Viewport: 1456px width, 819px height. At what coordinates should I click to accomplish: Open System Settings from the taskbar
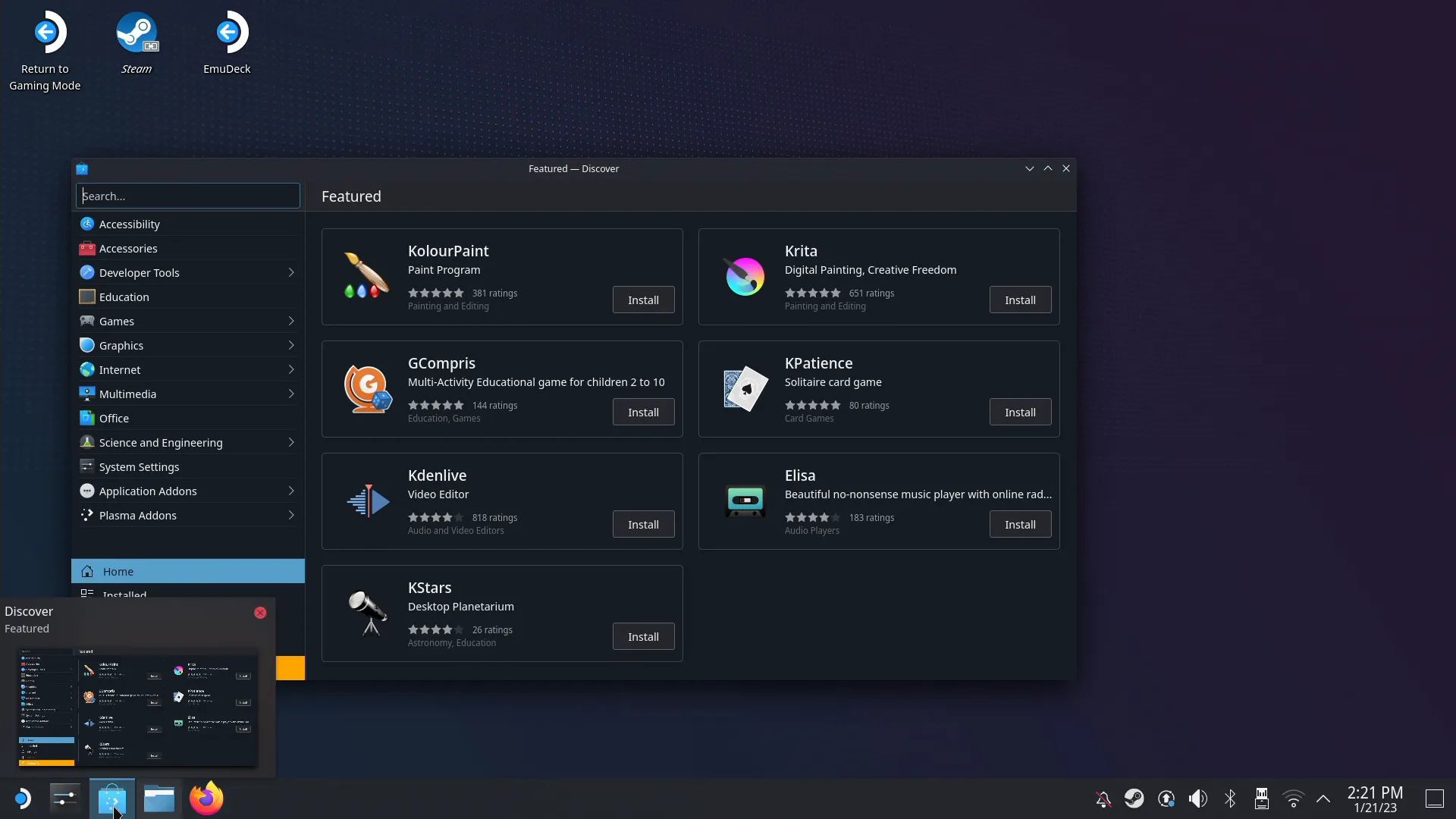pyautogui.click(x=65, y=799)
